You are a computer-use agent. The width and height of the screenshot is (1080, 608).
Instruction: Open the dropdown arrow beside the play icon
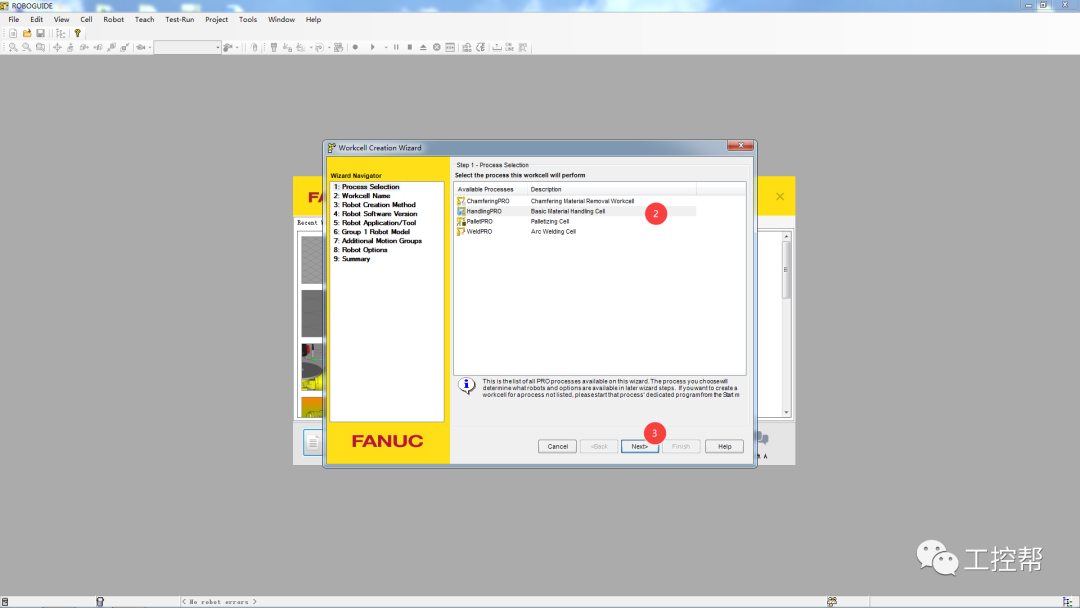(386, 48)
